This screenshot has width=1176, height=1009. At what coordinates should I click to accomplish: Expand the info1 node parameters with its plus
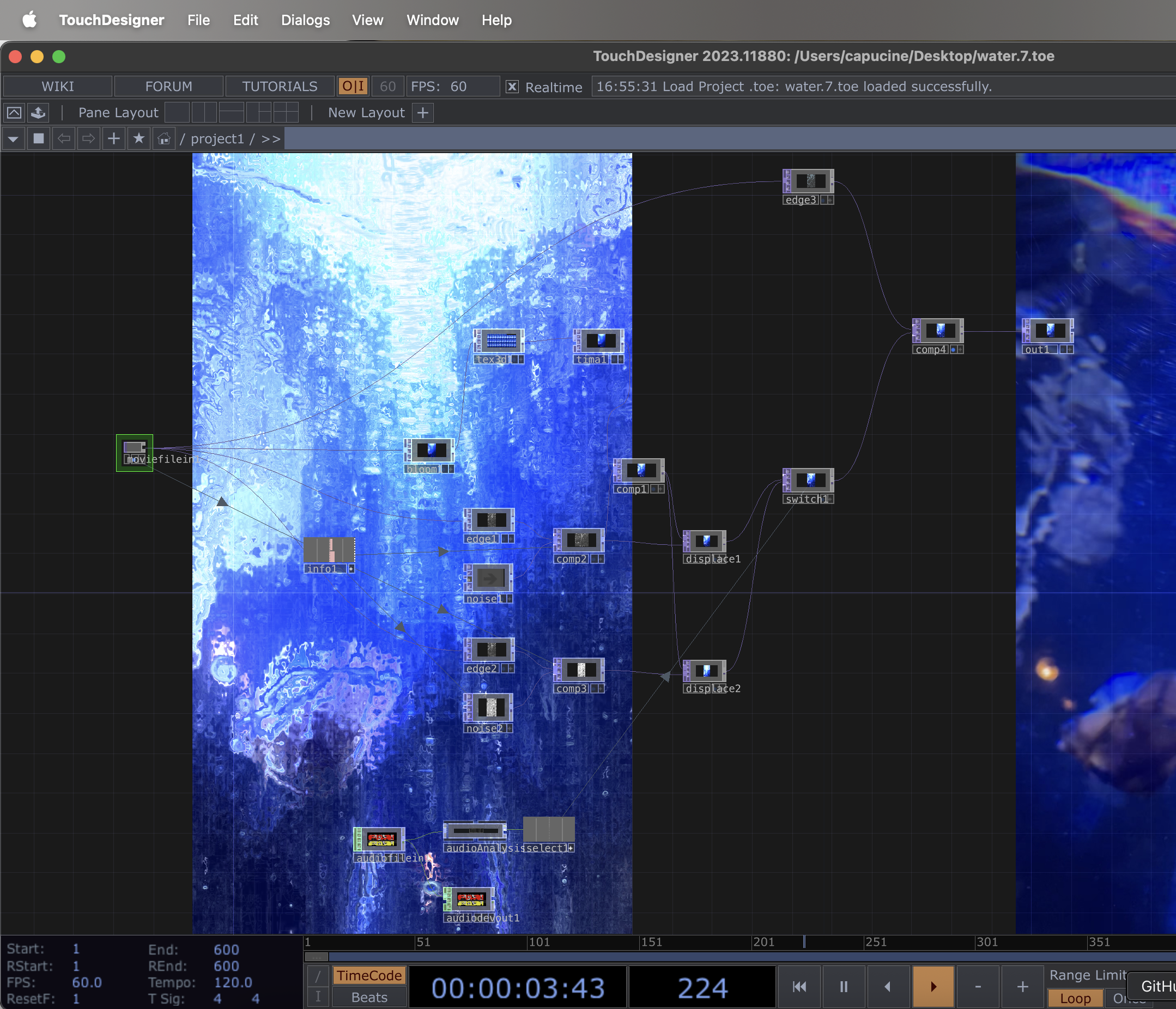pyautogui.click(x=352, y=568)
